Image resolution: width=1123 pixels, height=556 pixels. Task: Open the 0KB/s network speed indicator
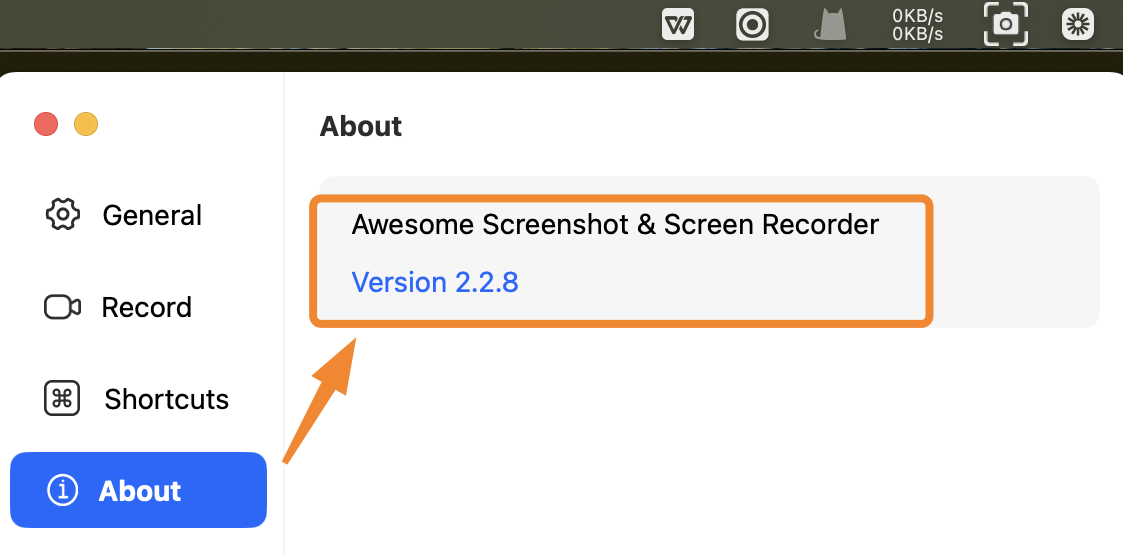(917, 24)
